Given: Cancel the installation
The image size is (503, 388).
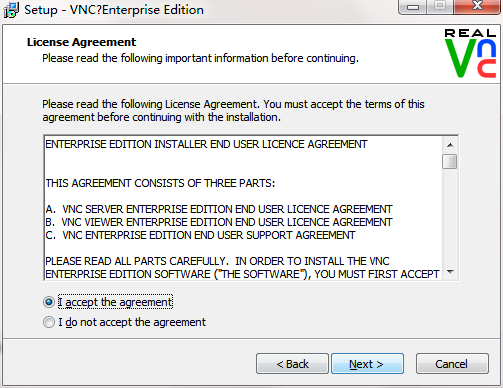Looking at the screenshot, I should [x=452, y=364].
